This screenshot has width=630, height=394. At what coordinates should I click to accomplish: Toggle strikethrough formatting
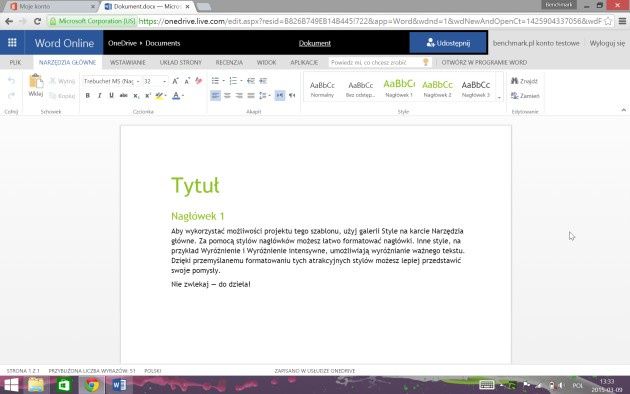tap(123, 96)
